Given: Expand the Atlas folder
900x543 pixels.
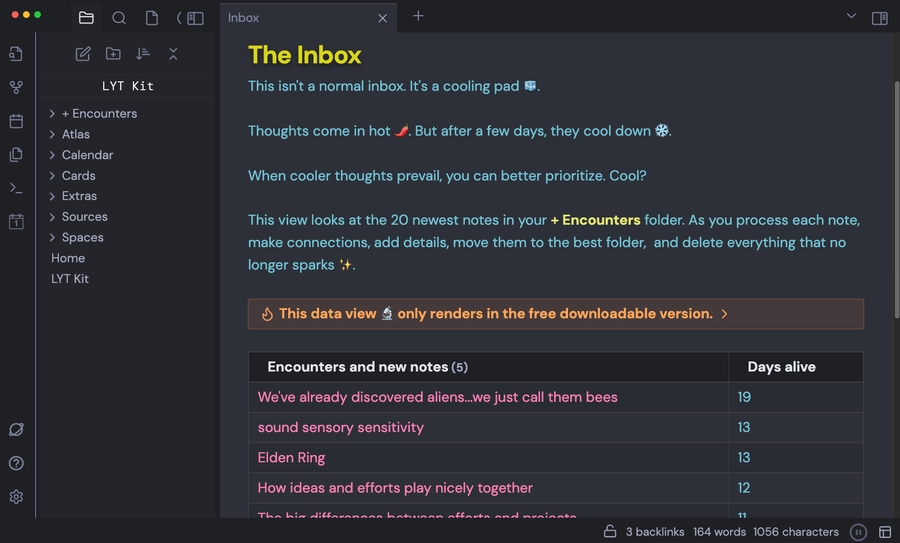Looking at the screenshot, I should point(52,134).
